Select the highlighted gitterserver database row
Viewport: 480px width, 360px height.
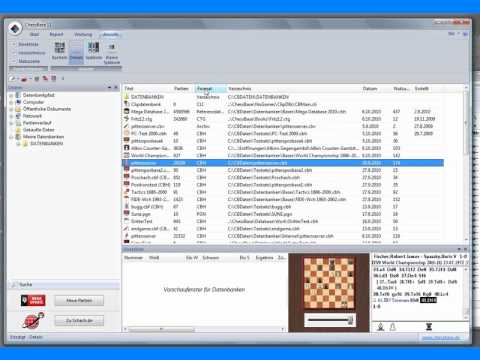point(283,163)
